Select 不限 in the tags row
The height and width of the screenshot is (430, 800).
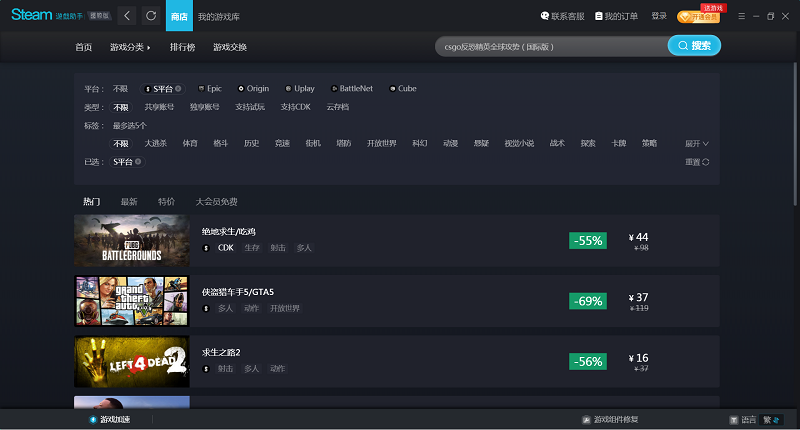click(x=121, y=144)
